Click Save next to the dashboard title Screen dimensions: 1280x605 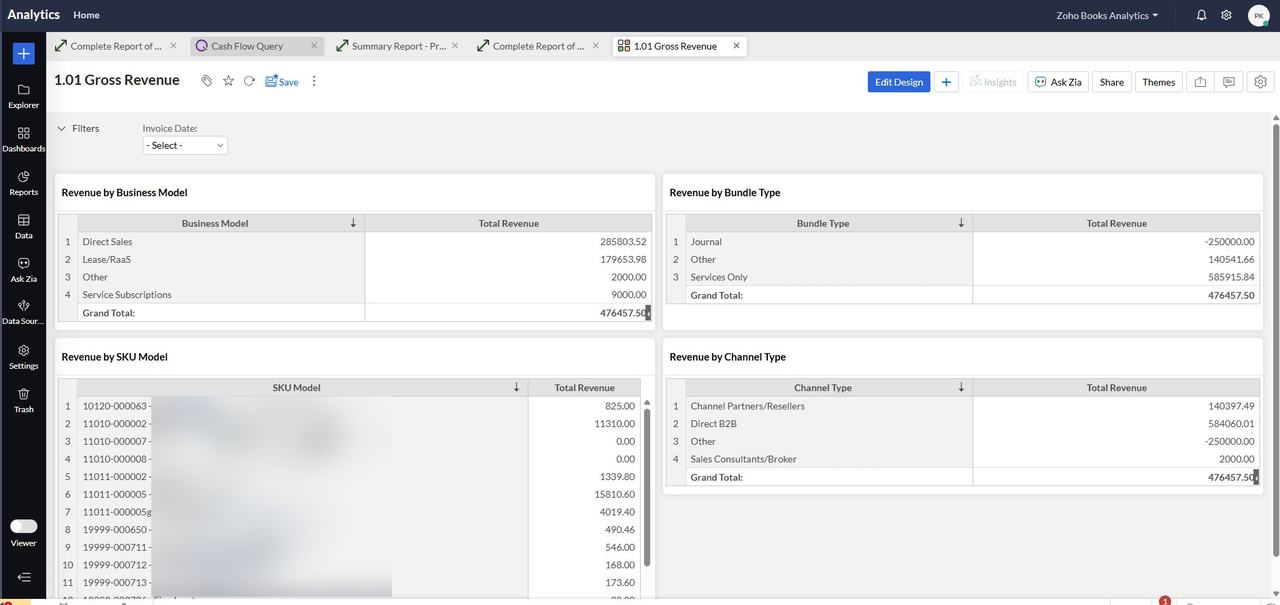tap(282, 81)
